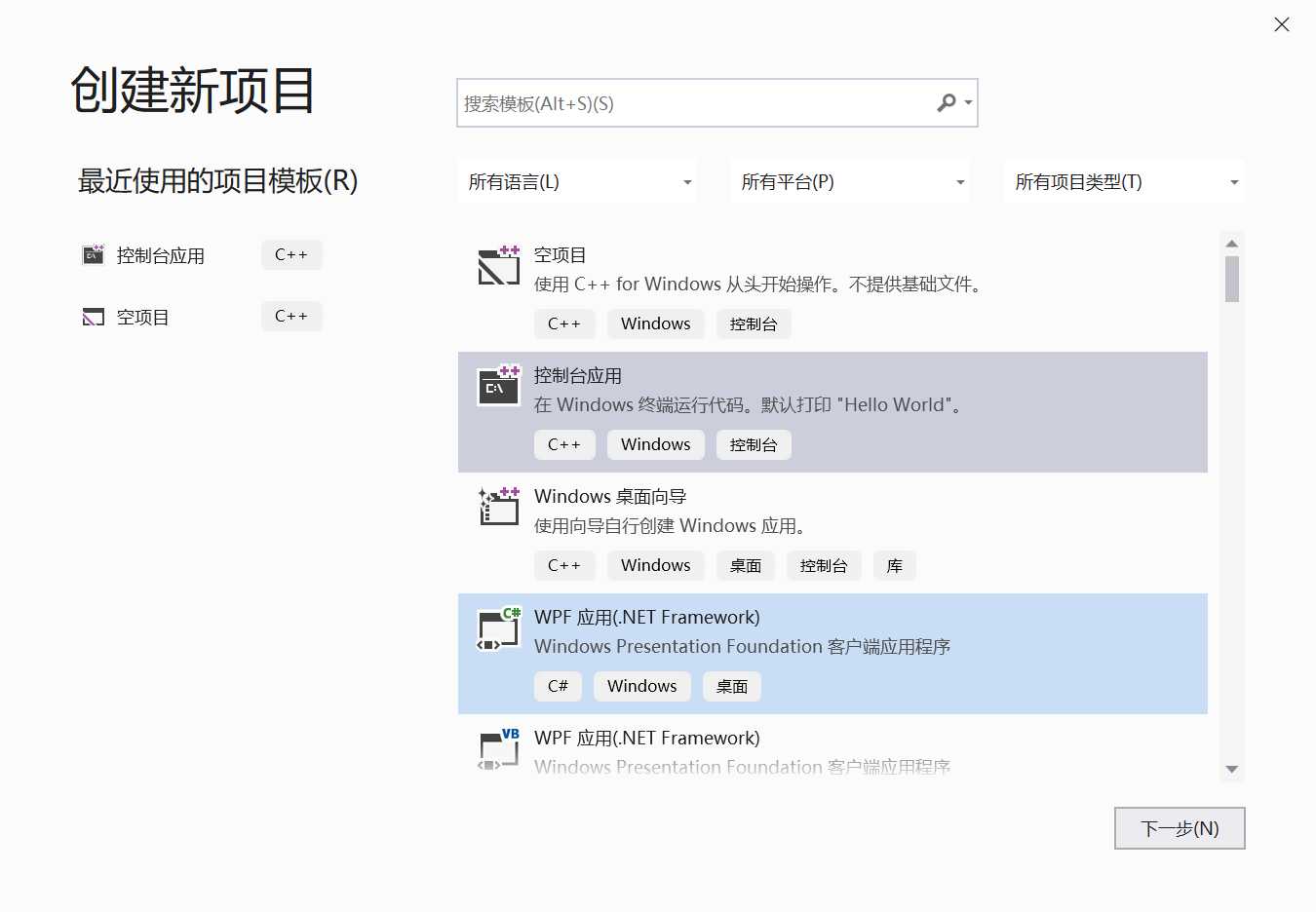Click the 空项目 C++ template icon in main list
Viewport: 1316px width, 912px height.
[x=499, y=265]
